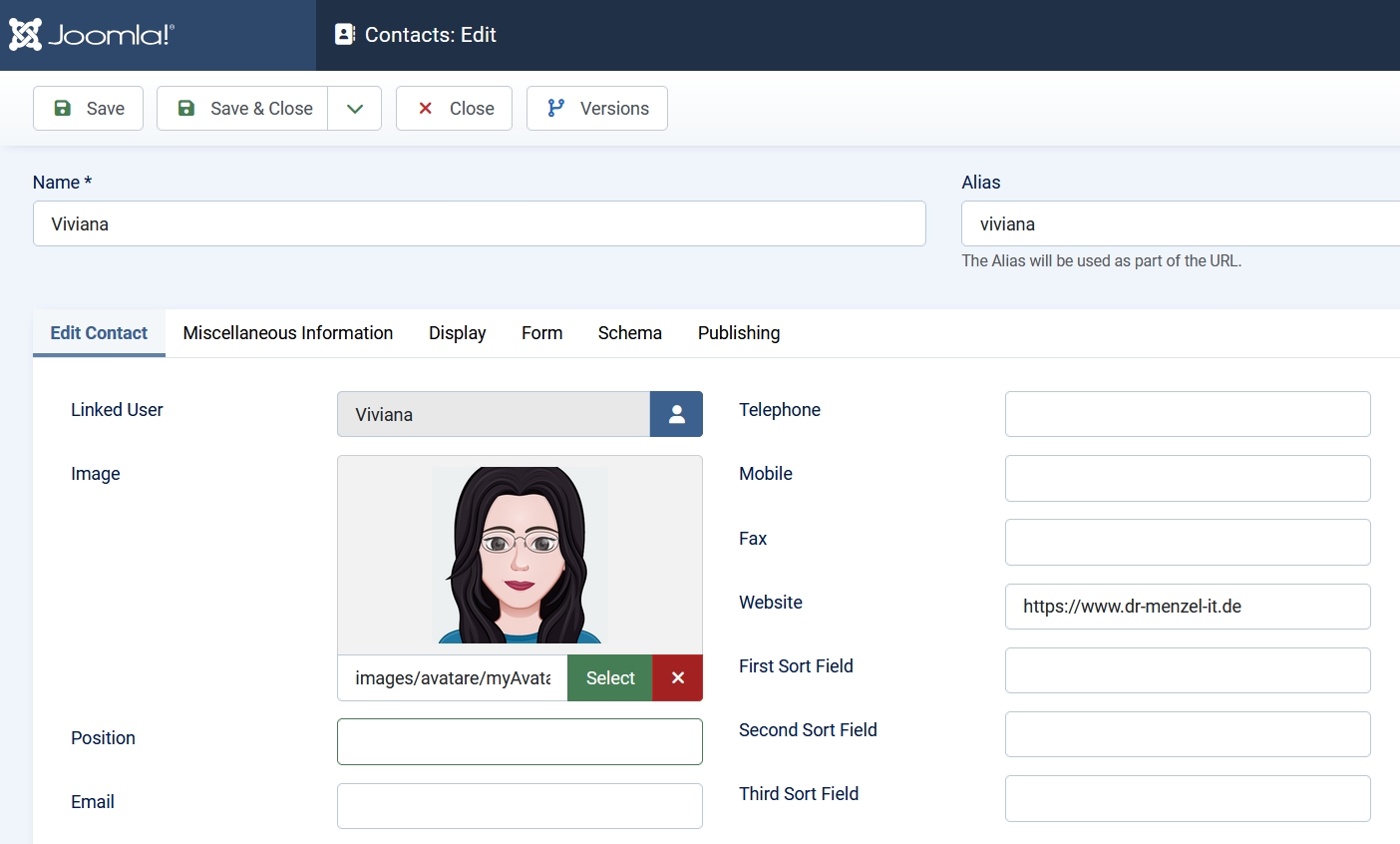Click the Website field showing dr-menzel-it.de
Viewport: 1400px width, 844px height.
click(1187, 606)
